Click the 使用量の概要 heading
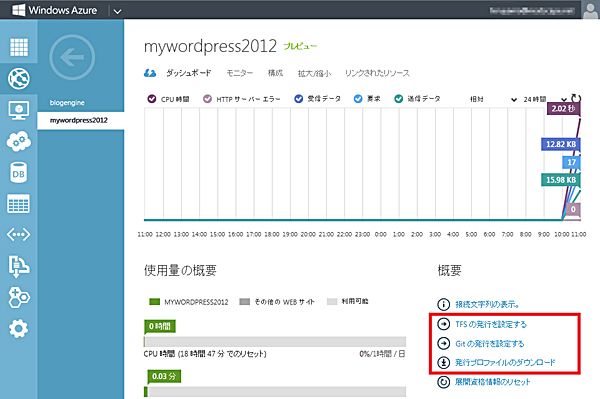The image size is (600, 399). coord(180,270)
